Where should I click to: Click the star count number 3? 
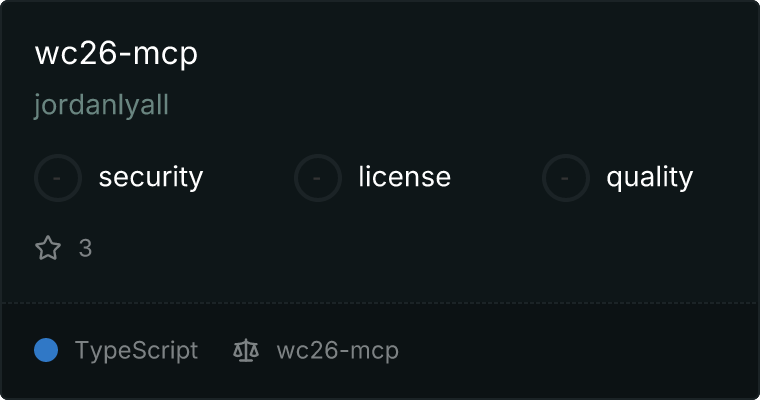pos(85,248)
